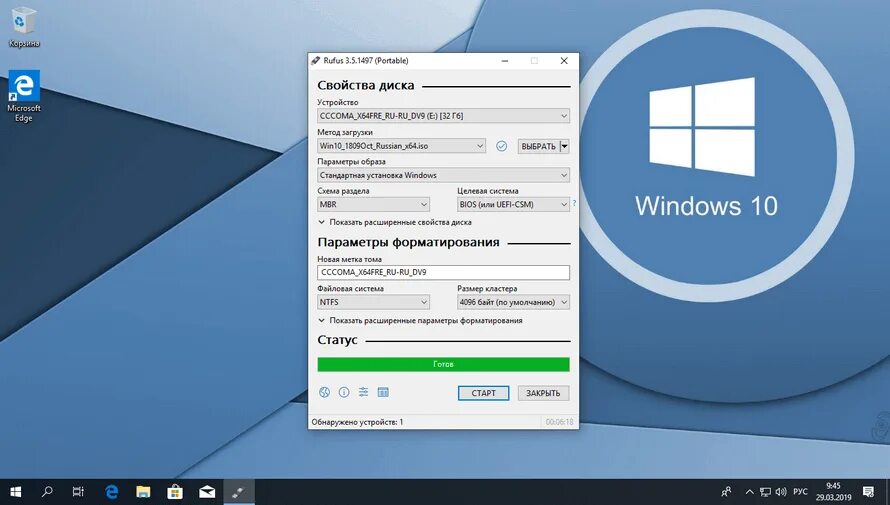Open the MBR partition scheme dropdown
The image size is (890, 505).
pos(373,204)
